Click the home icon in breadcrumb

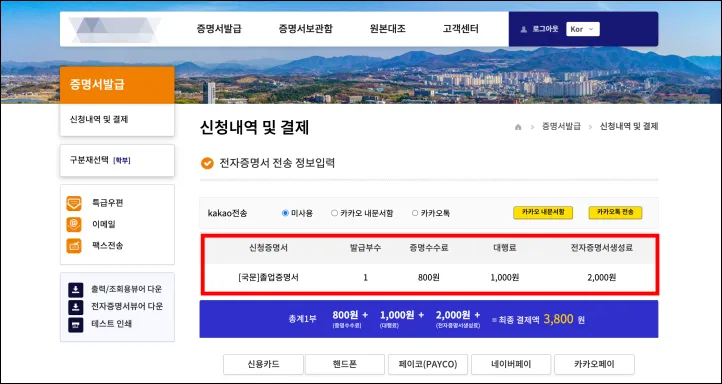point(518,127)
